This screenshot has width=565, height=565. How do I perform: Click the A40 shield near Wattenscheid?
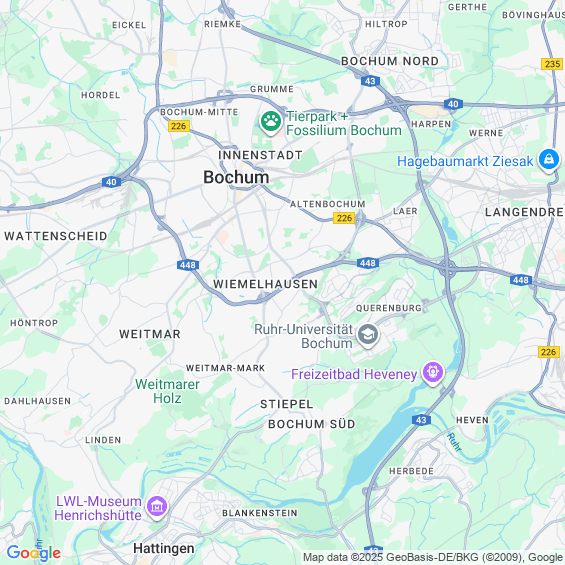(x=111, y=182)
